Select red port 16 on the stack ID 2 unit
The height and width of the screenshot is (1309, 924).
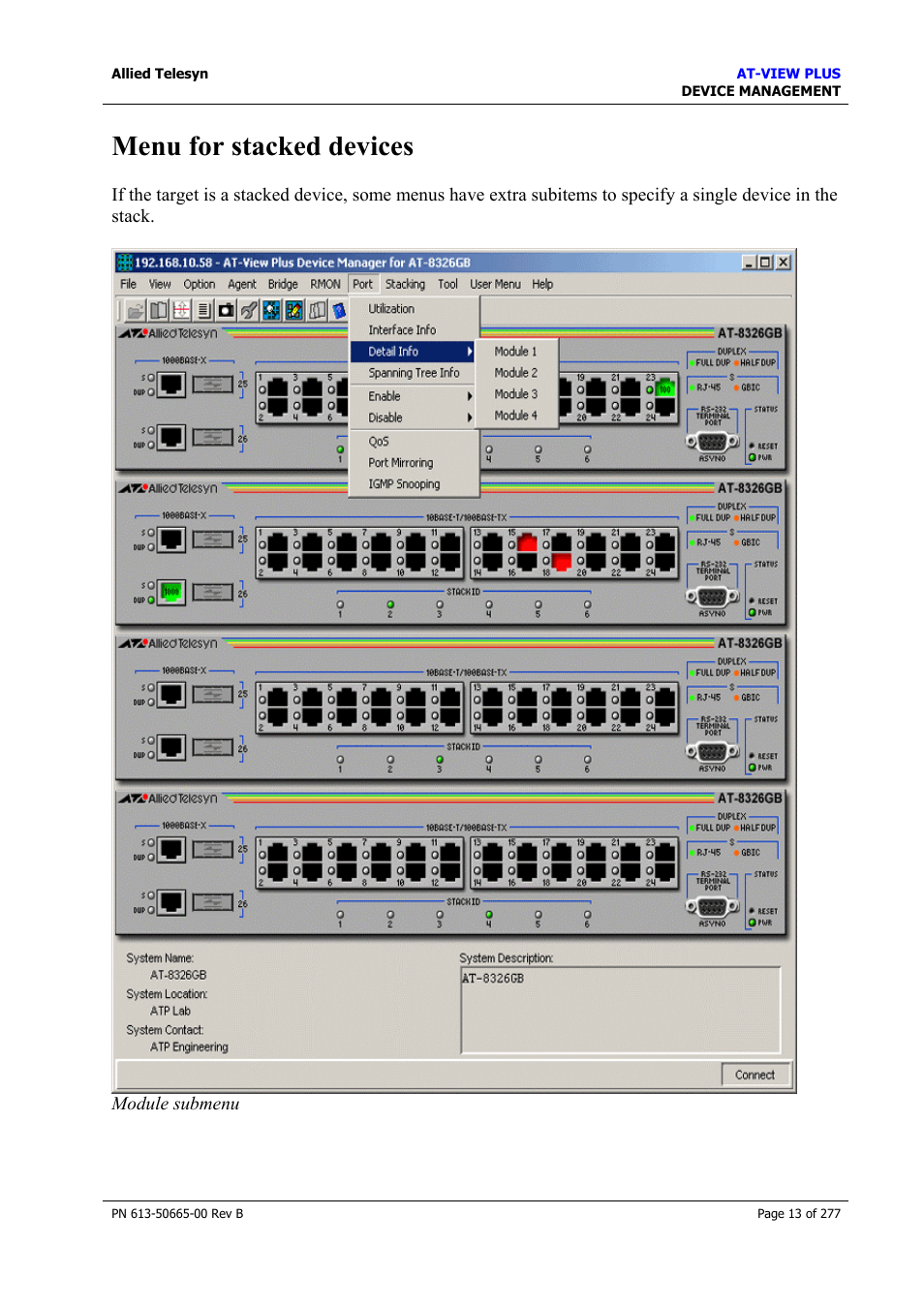pyautogui.click(x=527, y=543)
